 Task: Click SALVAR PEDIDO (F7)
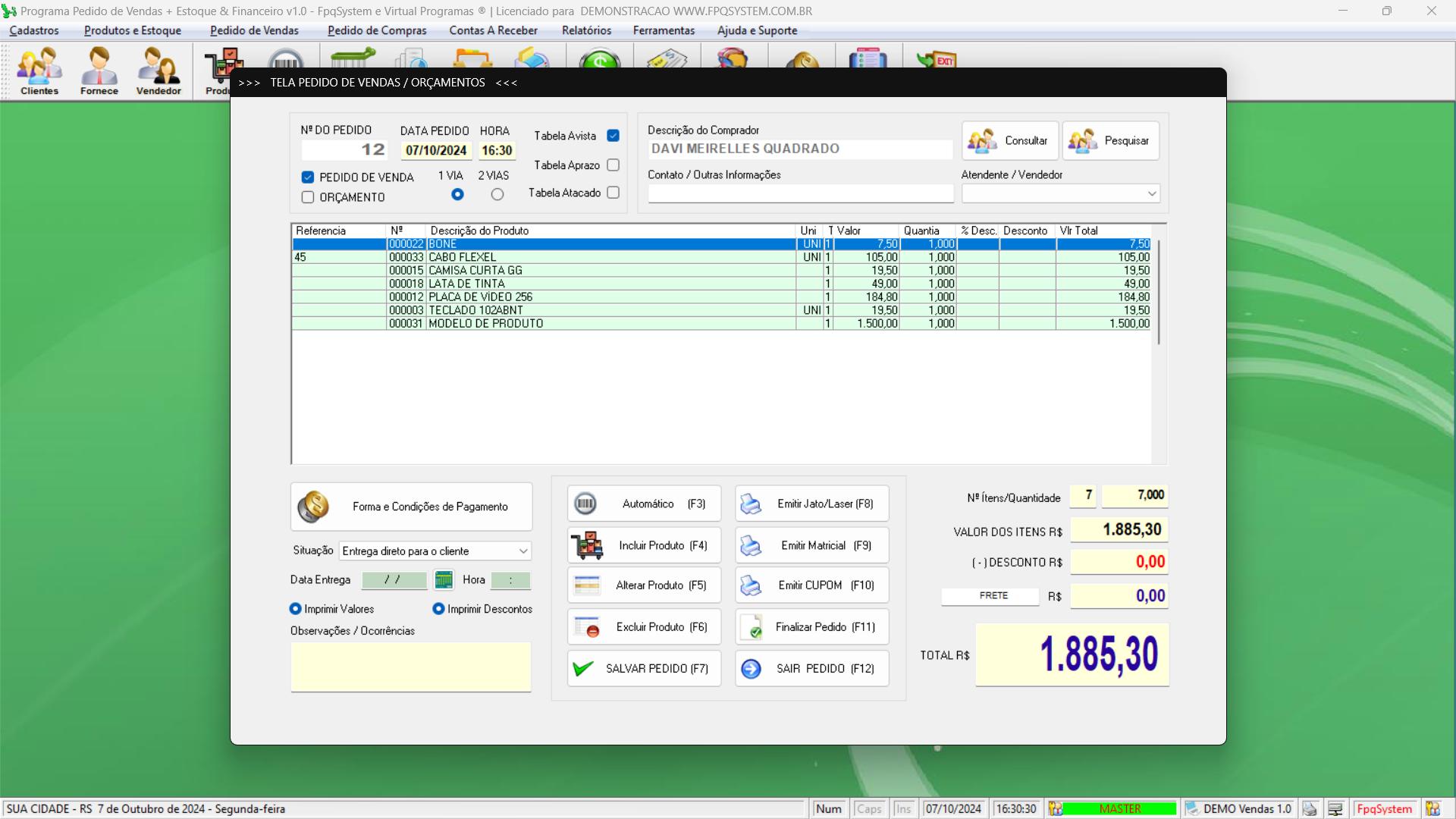coord(644,669)
